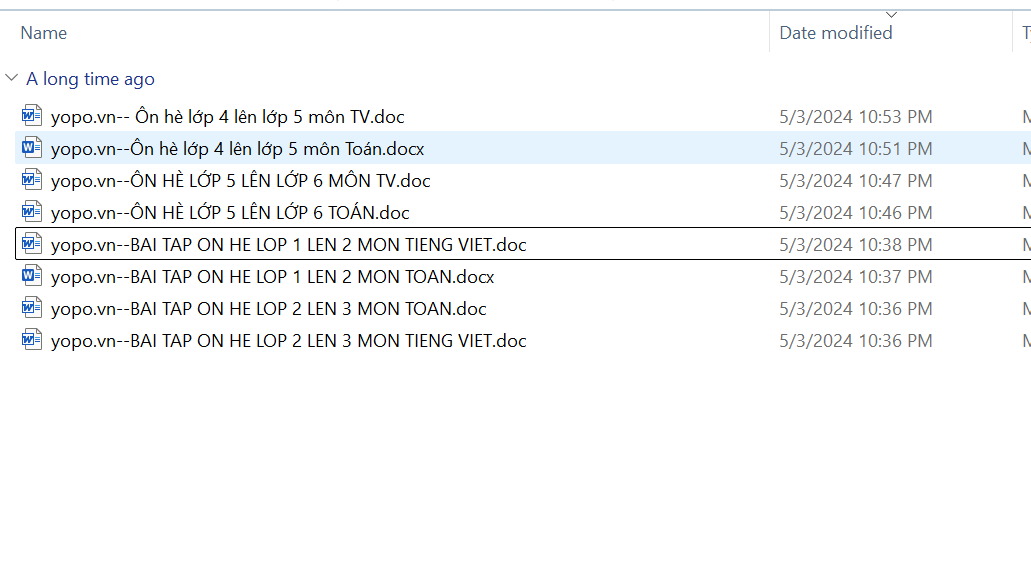Select file name "ÔN HÈ LỚP 5 LÊN LỚP 6 TOÁN.doc"
This screenshot has width=1031, height=585.
tap(230, 213)
